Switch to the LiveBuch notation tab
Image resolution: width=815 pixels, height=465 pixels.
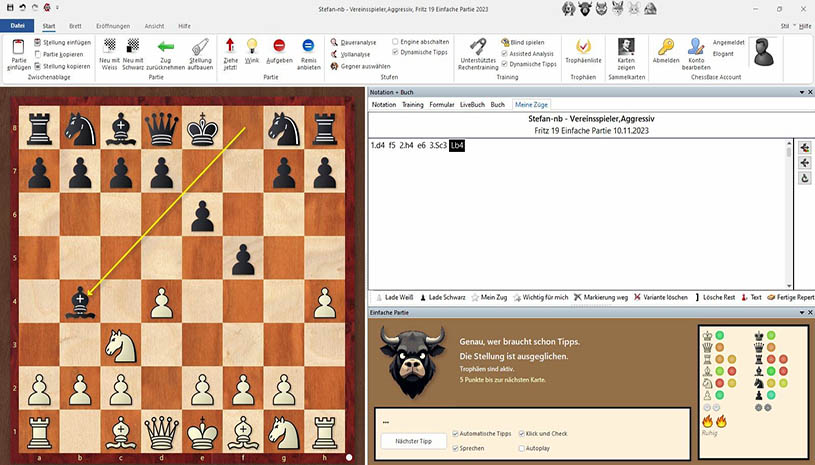pos(472,104)
